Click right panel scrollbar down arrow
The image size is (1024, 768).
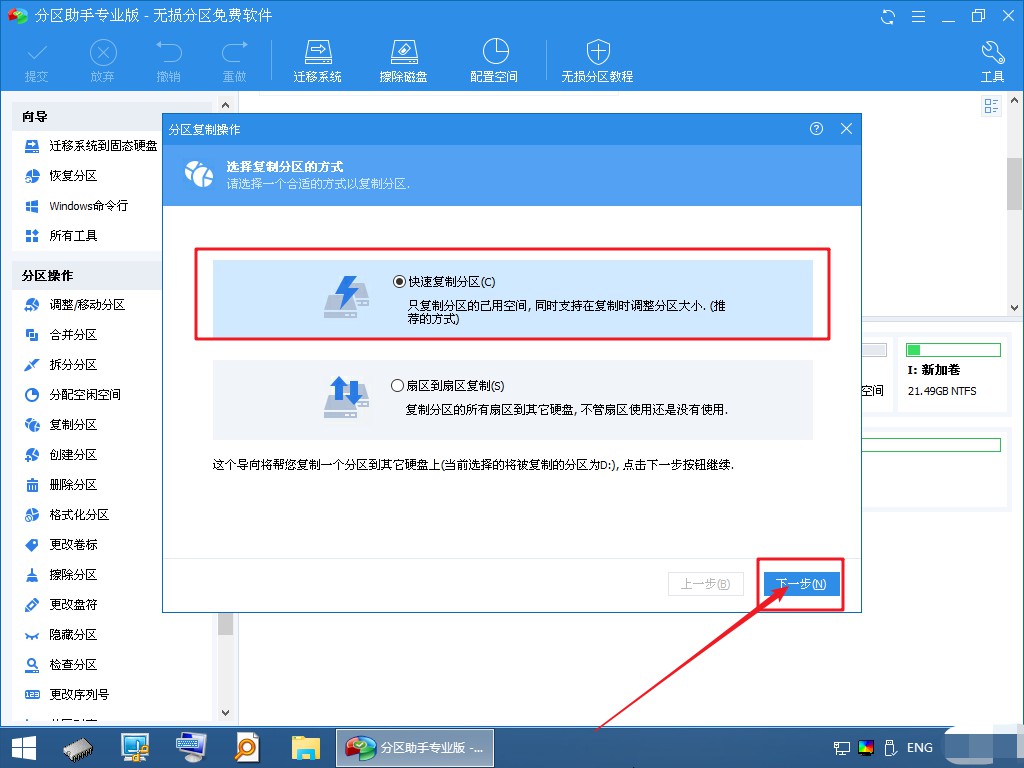coord(1014,307)
